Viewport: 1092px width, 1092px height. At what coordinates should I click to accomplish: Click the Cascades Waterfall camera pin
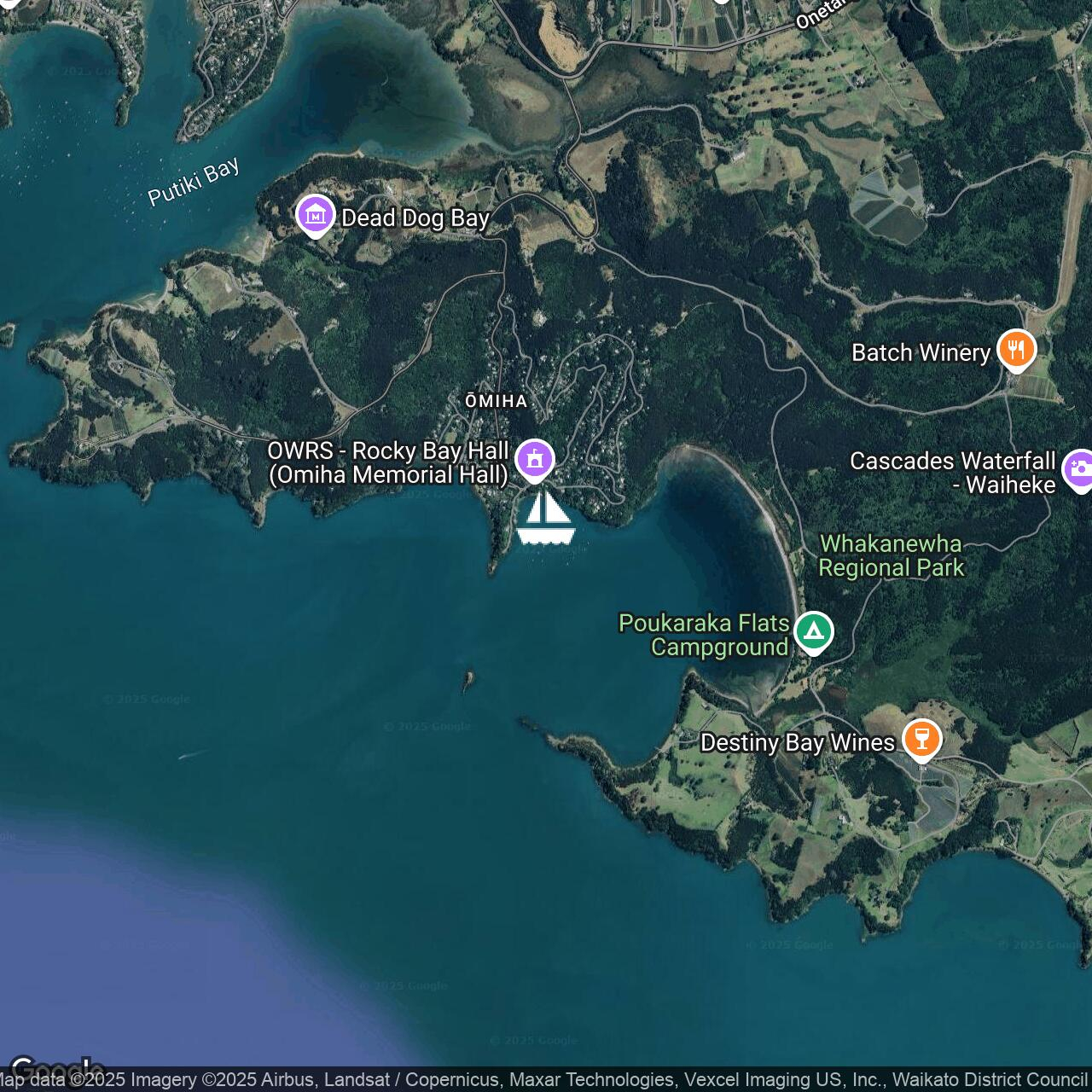tap(1078, 469)
